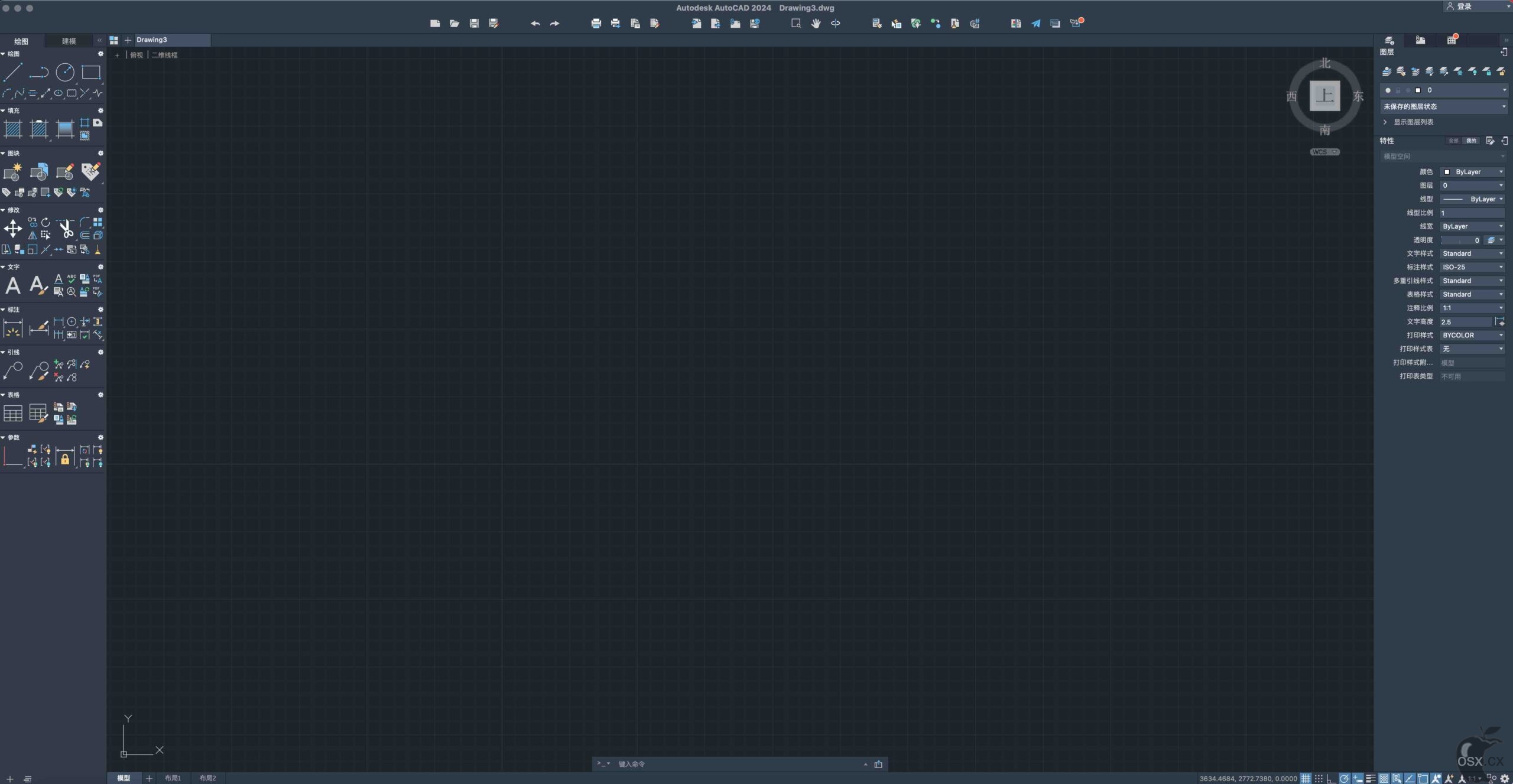Click the 登录 sign-in button
1513x784 pixels.
coord(1459,6)
